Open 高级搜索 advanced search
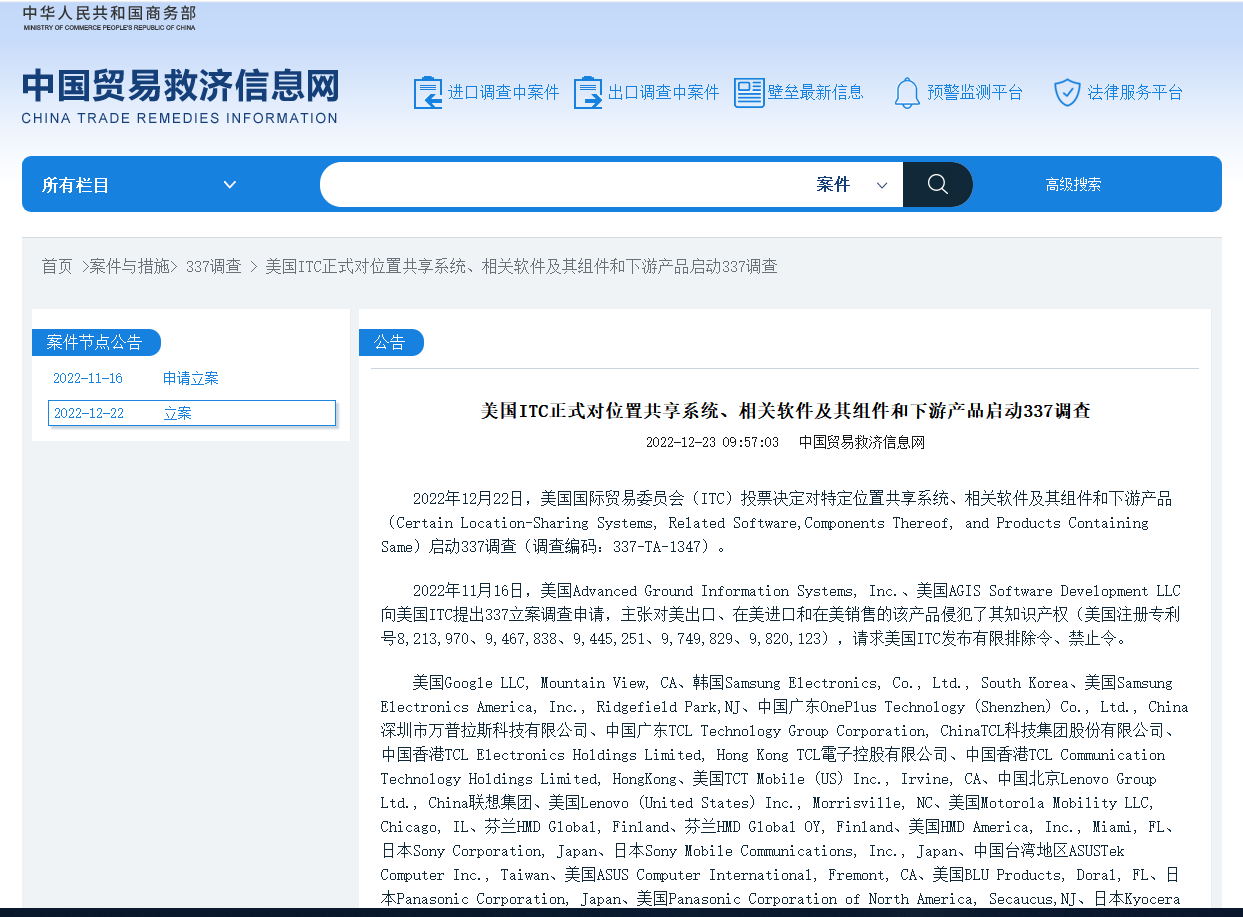Viewport: 1243px width, 917px height. click(x=1073, y=185)
